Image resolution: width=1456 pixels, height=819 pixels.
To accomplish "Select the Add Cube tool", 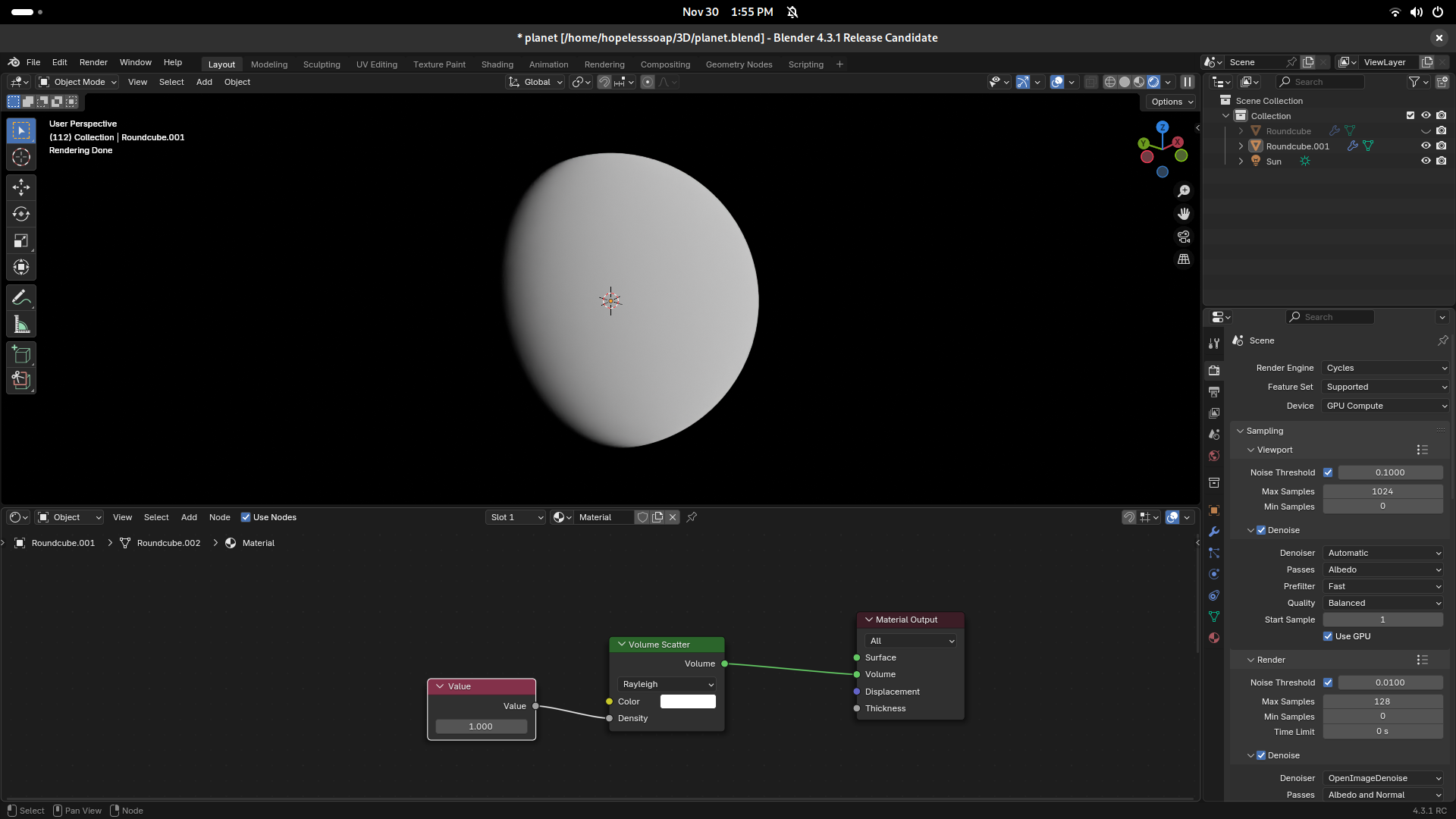I will coord(21,355).
